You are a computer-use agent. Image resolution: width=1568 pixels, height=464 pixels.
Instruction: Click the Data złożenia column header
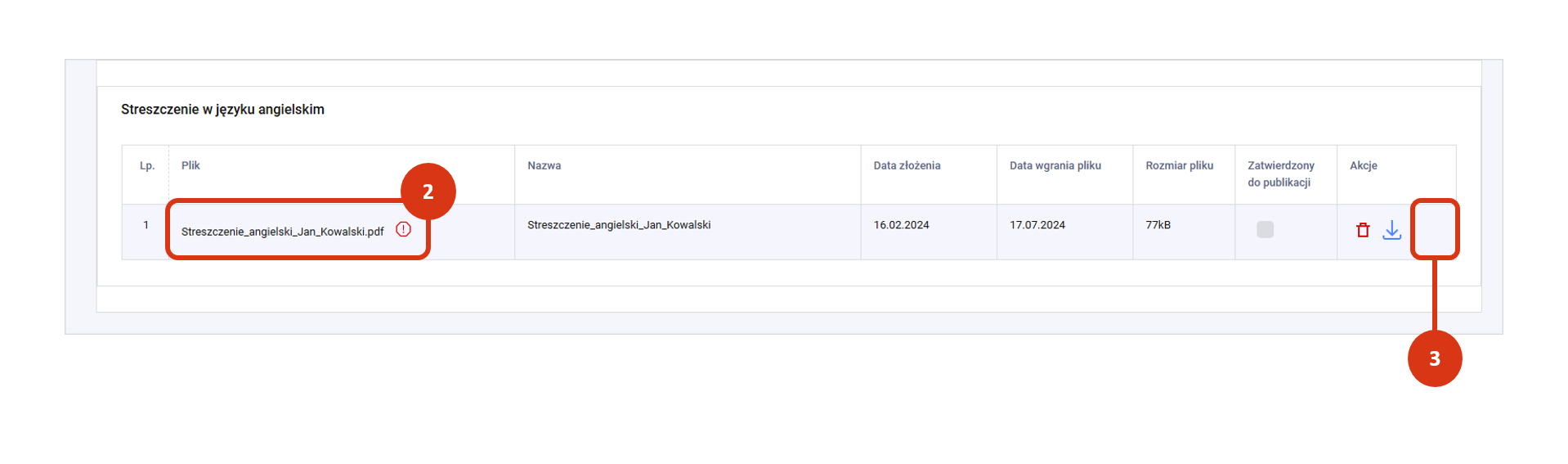coord(907,165)
